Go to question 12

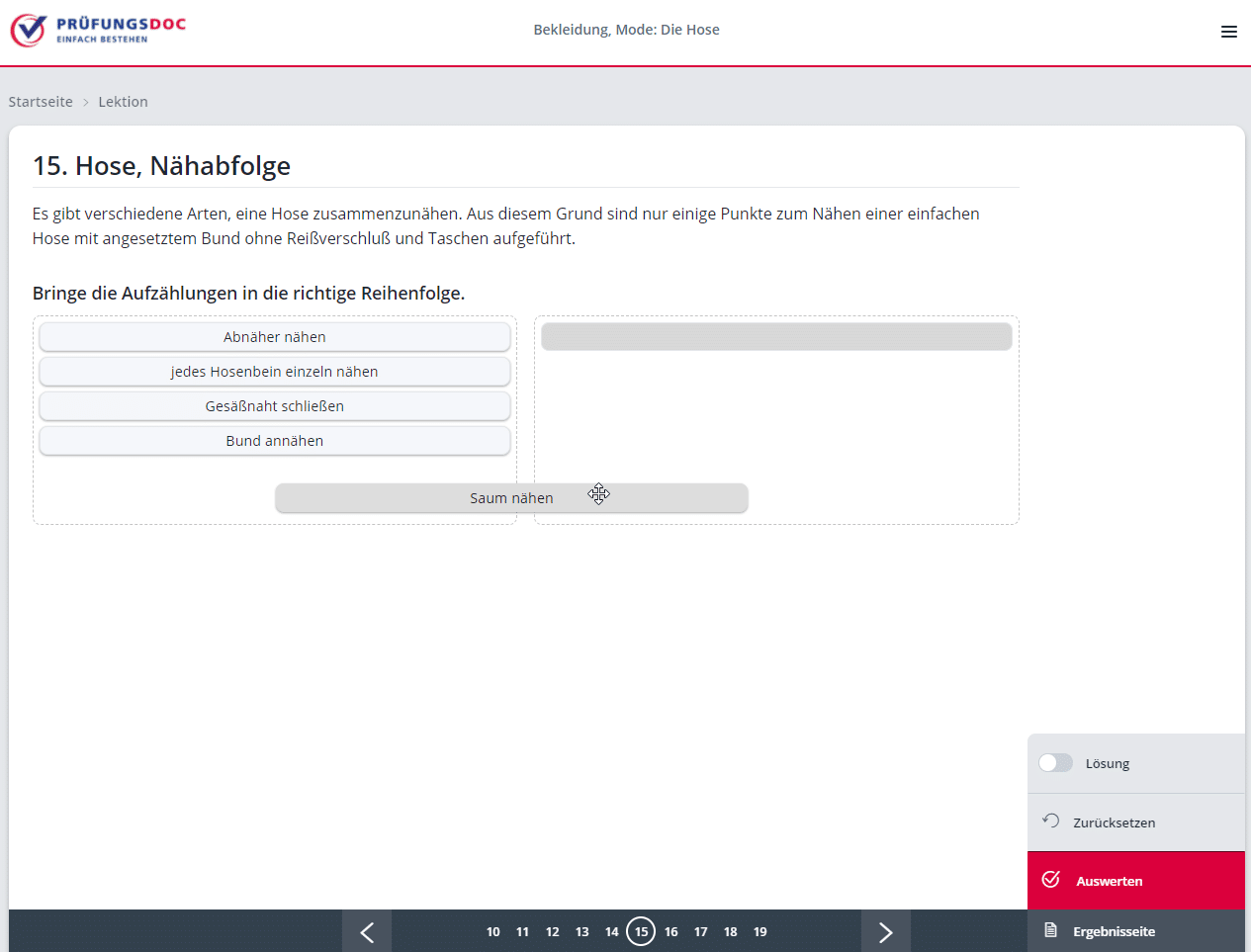coord(552,932)
